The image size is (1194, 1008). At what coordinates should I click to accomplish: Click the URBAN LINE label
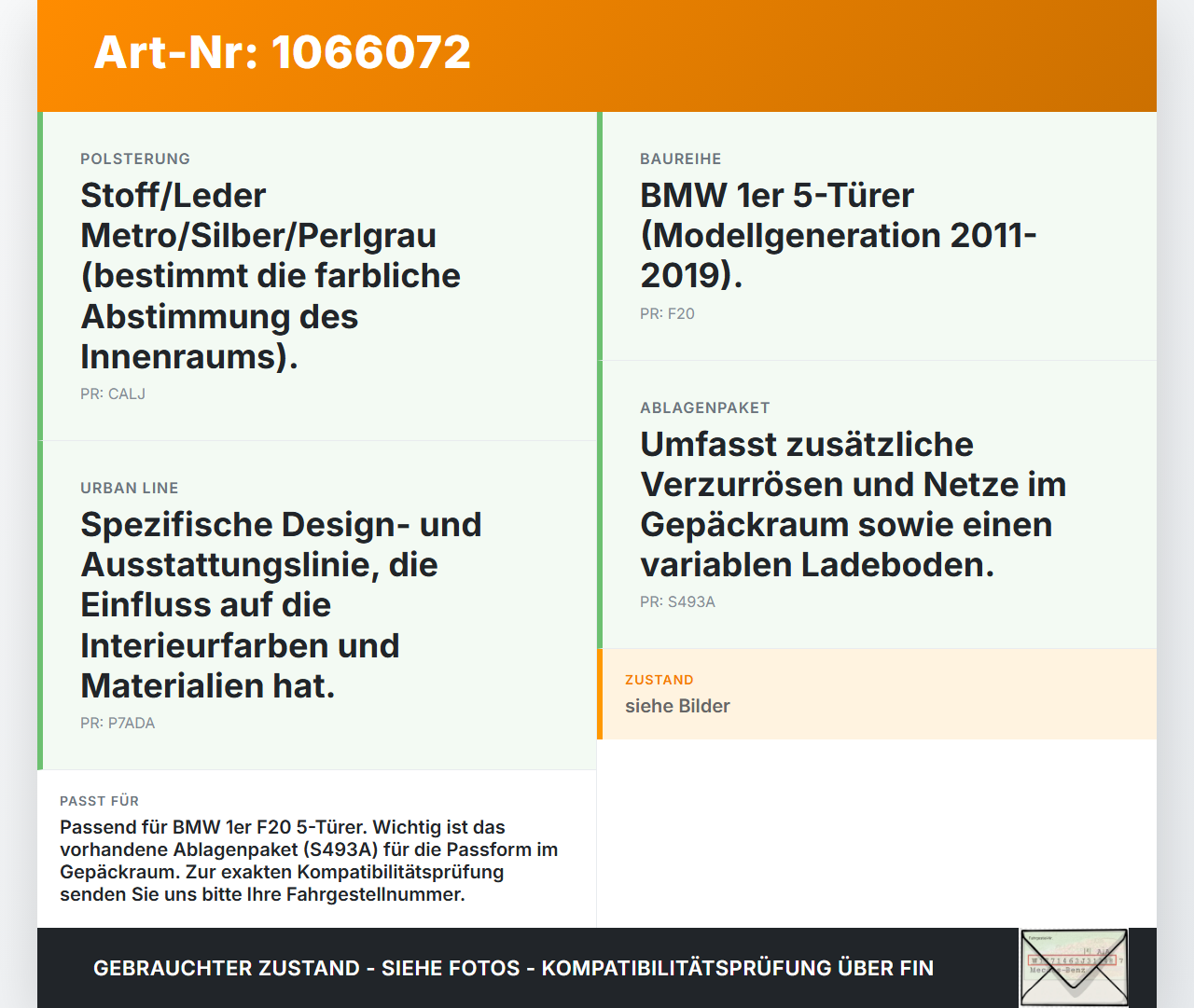[130, 488]
